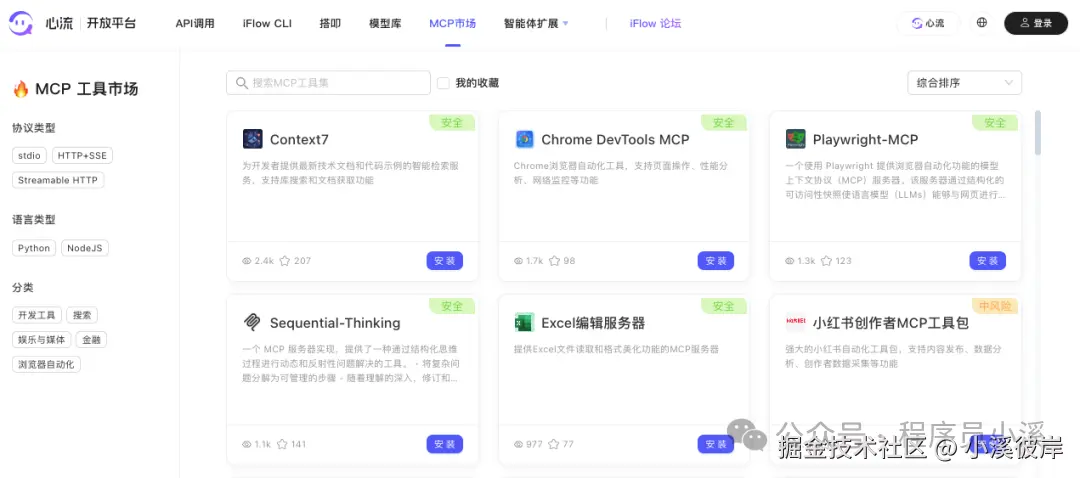Click the 心流 logo icon in header
This screenshot has height=478, width=1080.
(21, 23)
